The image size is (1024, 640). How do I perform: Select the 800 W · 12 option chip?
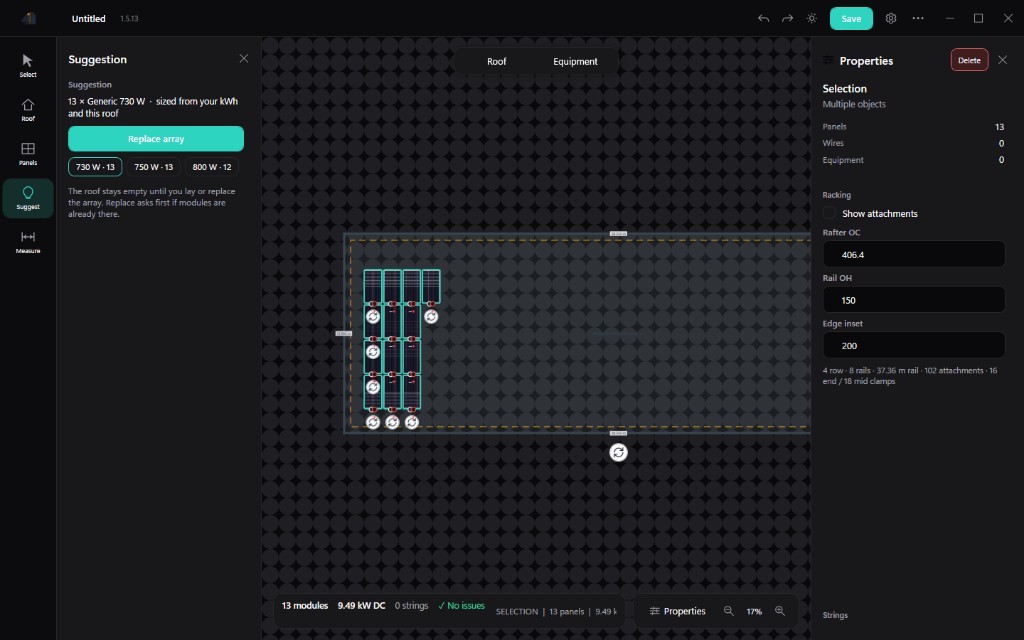pyautogui.click(x=212, y=167)
